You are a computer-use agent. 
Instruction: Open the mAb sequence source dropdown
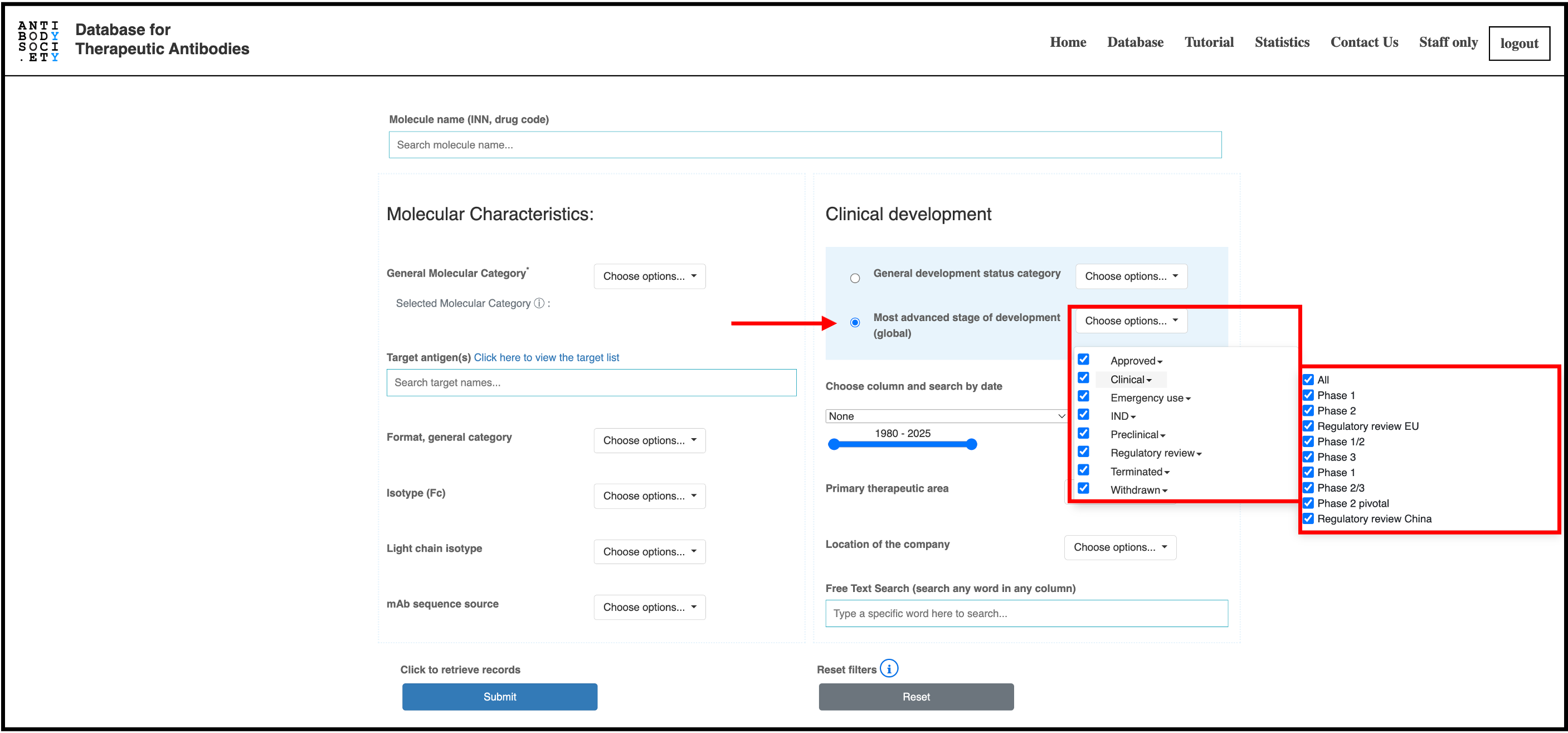pyautogui.click(x=649, y=607)
